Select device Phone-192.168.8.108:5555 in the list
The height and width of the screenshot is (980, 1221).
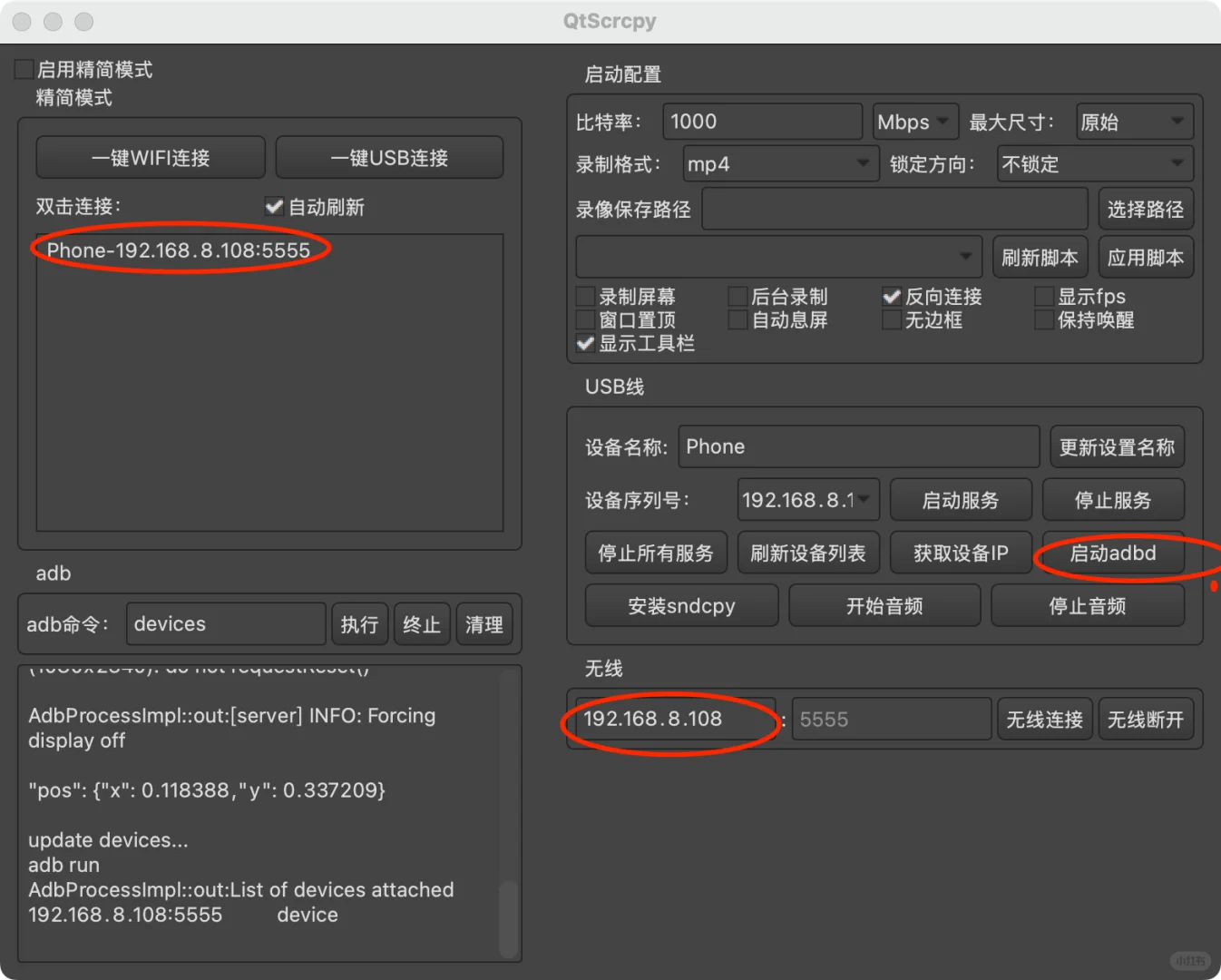click(181, 250)
